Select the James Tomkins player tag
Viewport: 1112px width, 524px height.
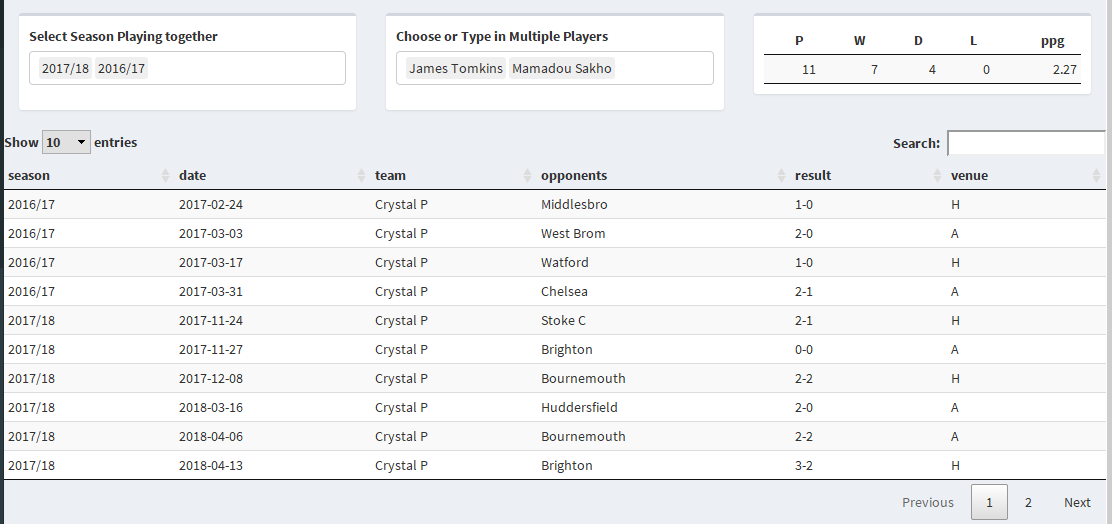(x=456, y=69)
